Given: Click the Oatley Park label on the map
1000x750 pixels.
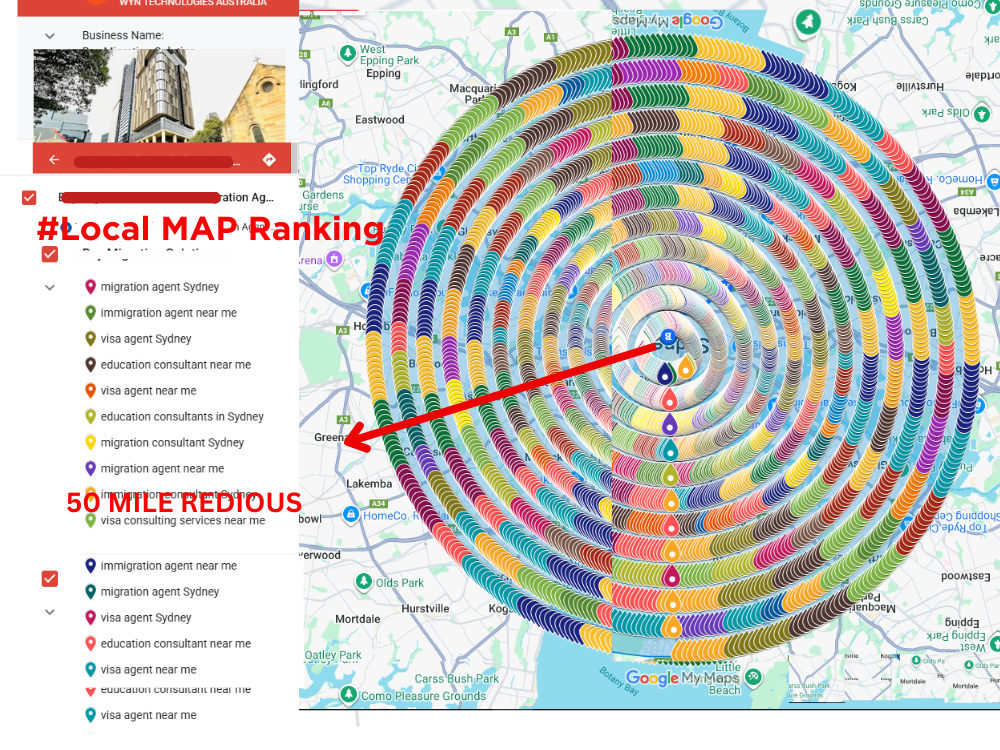Looking at the screenshot, I should (333, 655).
